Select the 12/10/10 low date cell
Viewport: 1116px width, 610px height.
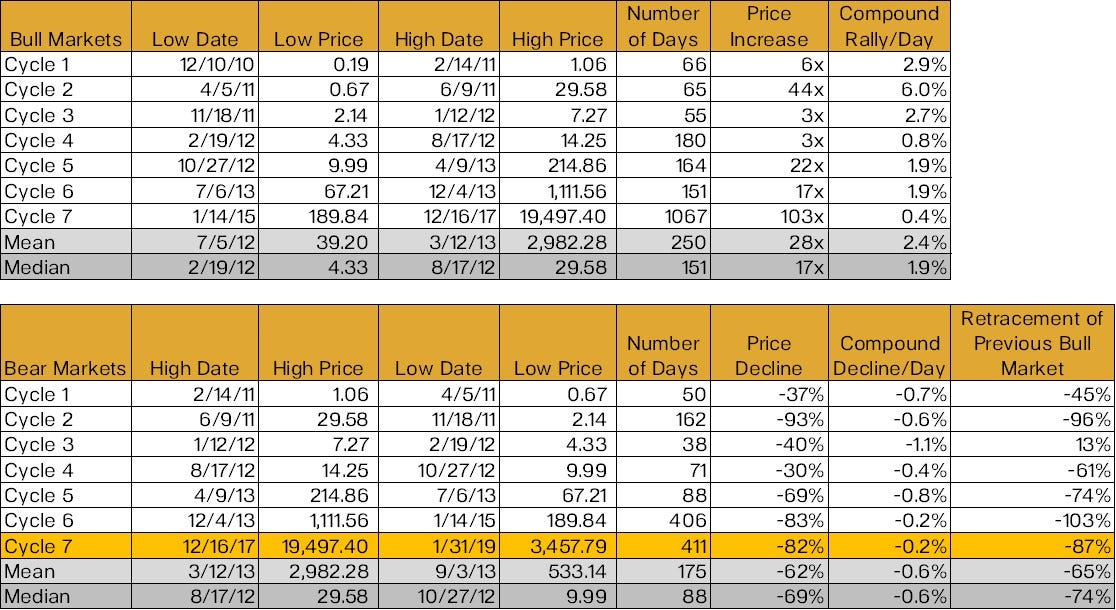coord(195,65)
